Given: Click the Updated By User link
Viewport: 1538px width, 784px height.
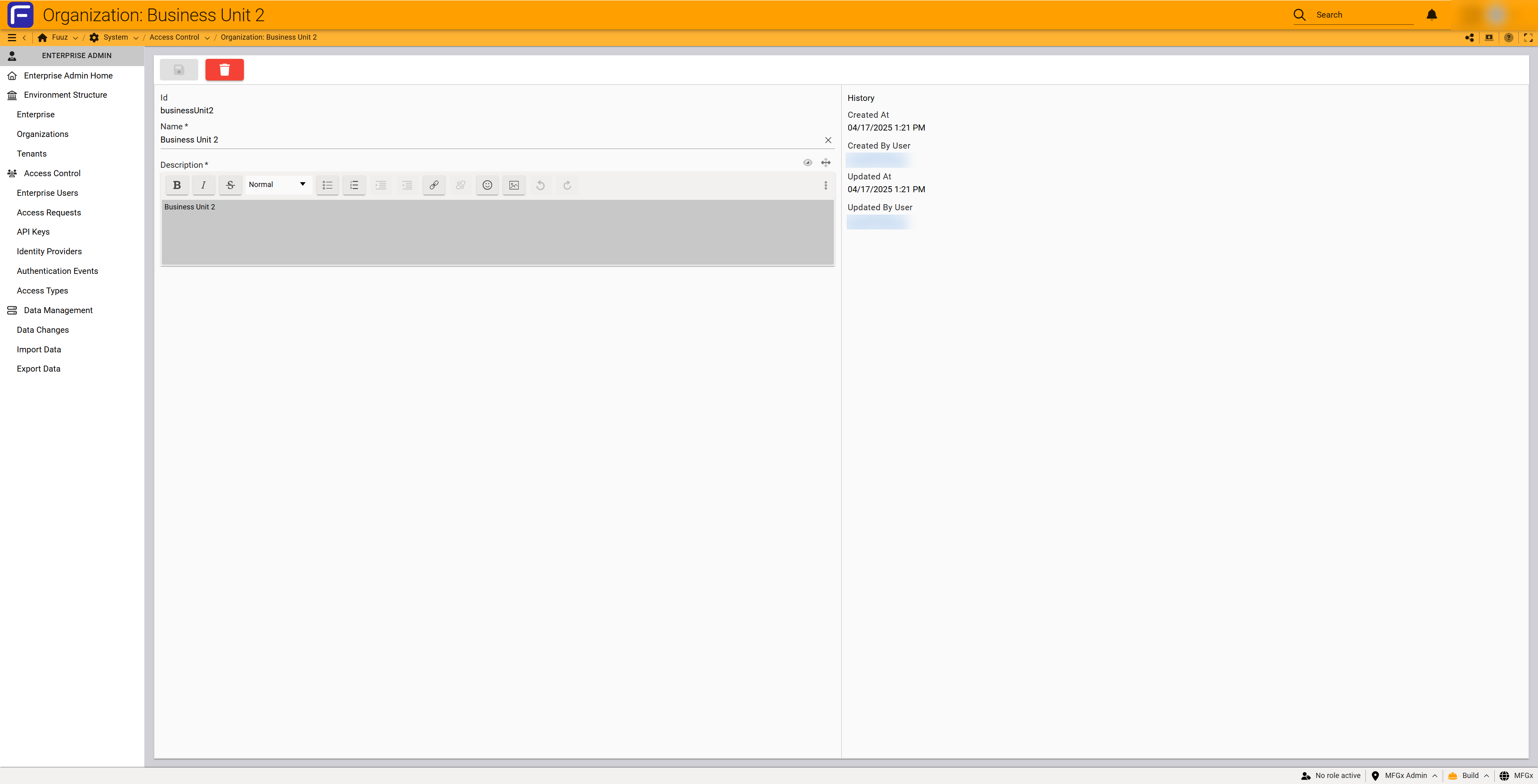Looking at the screenshot, I should [878, 223].
